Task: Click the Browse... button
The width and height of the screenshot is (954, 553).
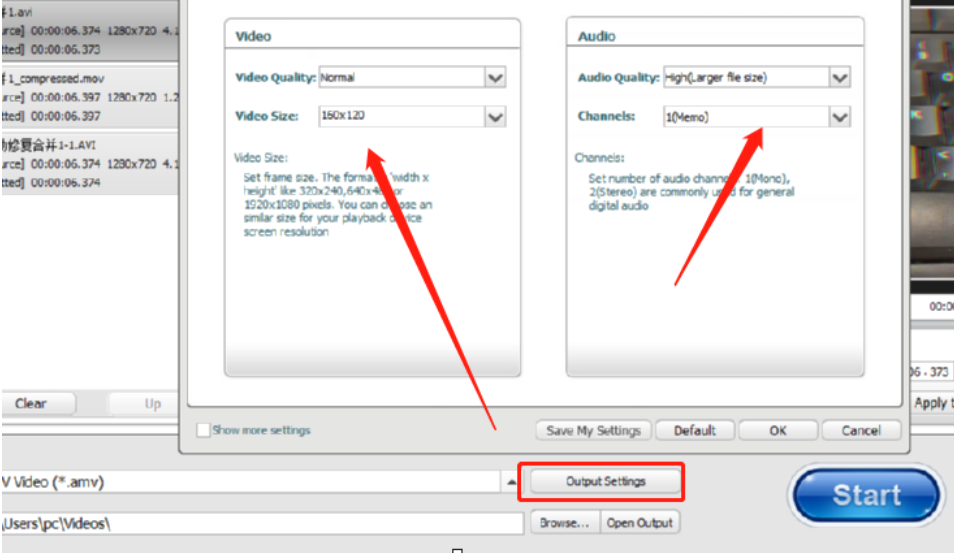Action: point(565,523)
